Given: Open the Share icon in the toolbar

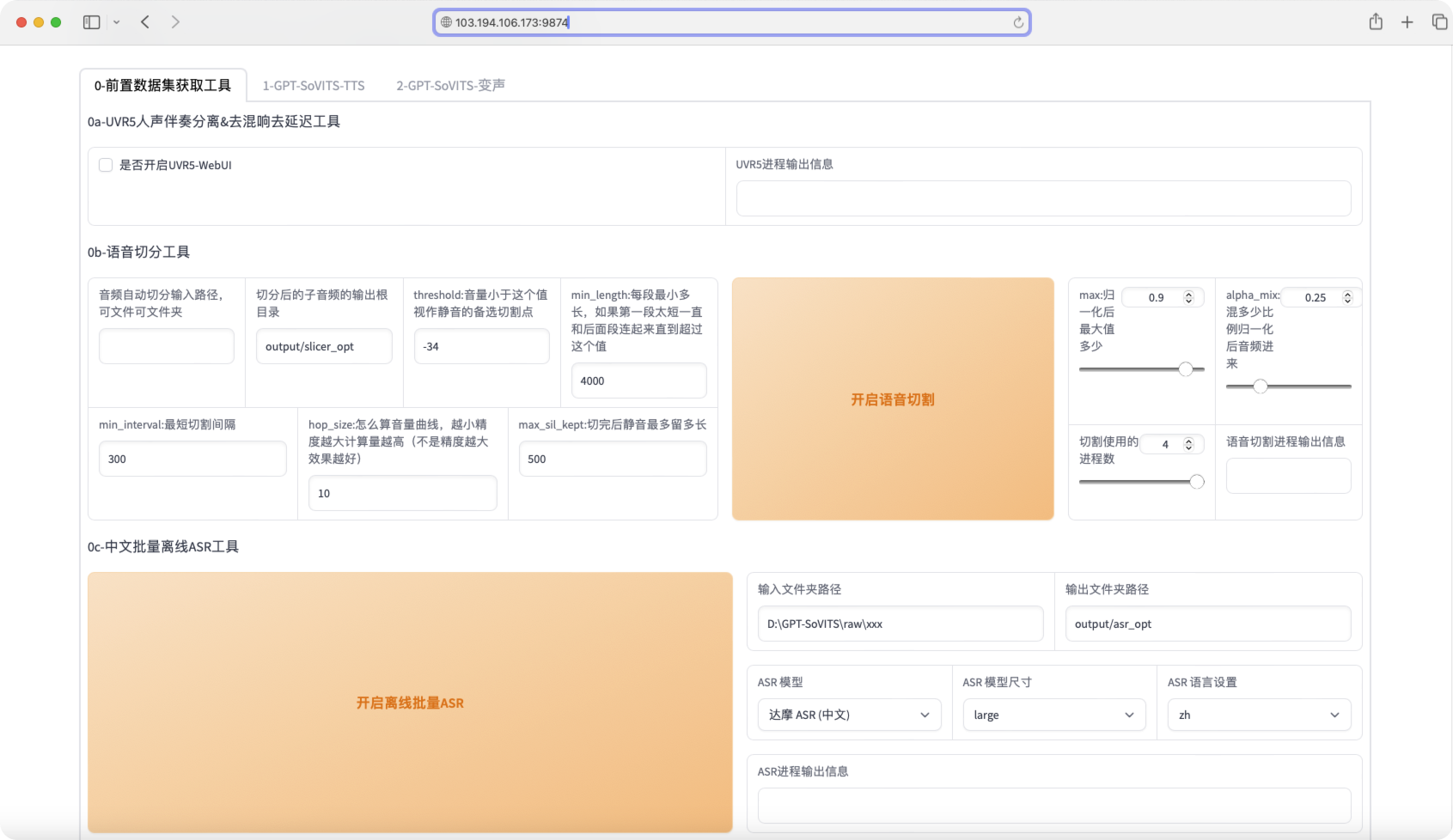Looking at the screenshot, I should point(1376,22).
